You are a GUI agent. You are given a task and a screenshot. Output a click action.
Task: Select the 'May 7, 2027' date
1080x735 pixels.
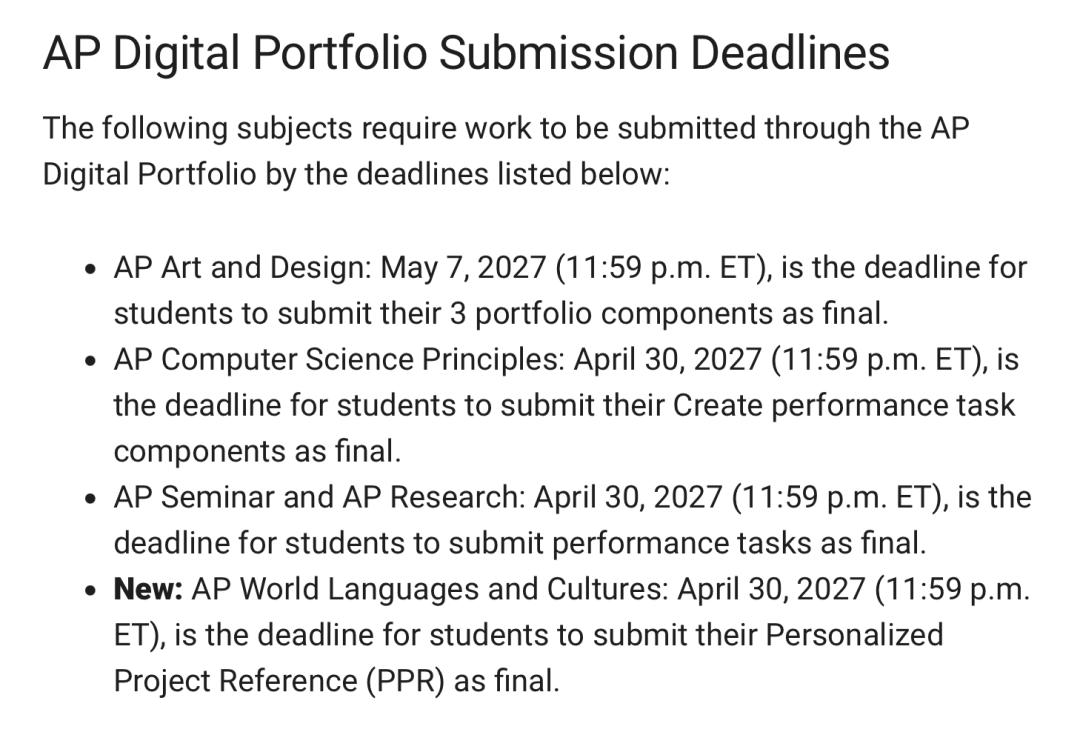pos(464,267)
